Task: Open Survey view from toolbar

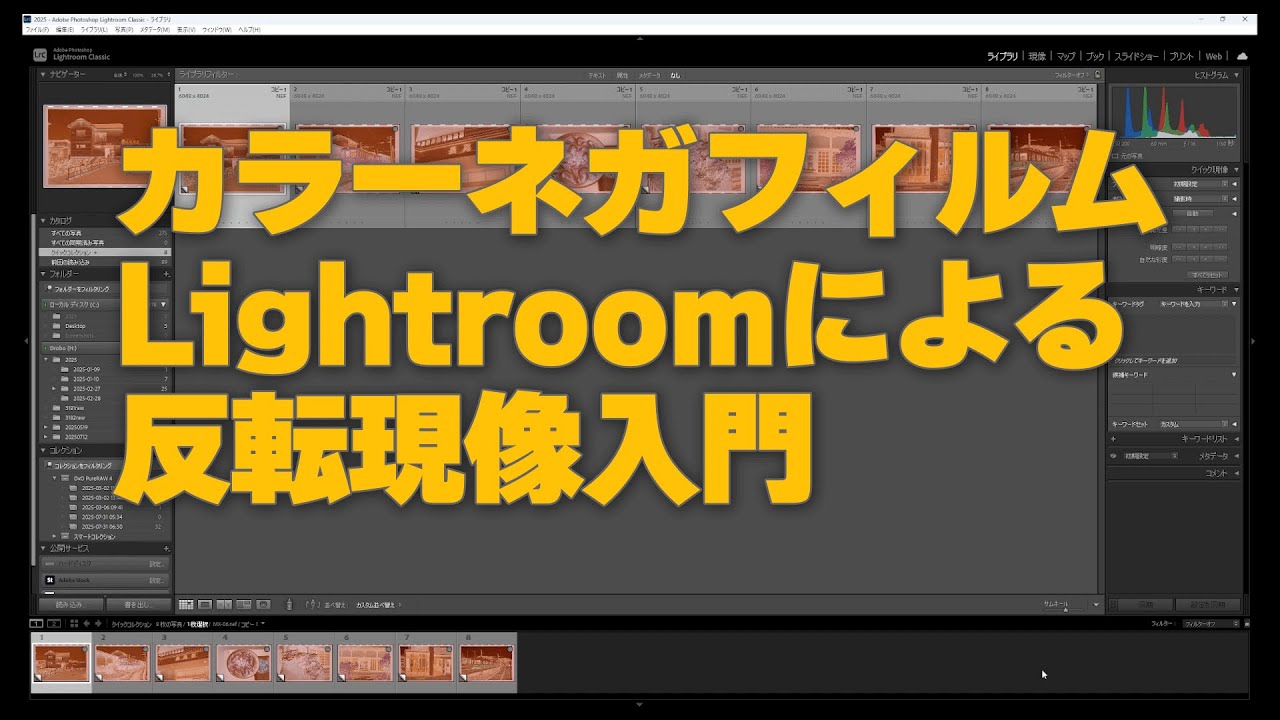Action: (243, 605)
